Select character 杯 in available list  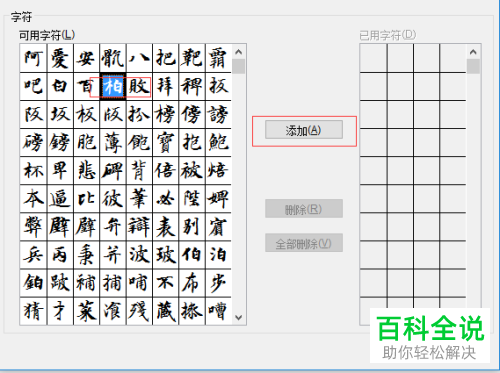(33, 171)
